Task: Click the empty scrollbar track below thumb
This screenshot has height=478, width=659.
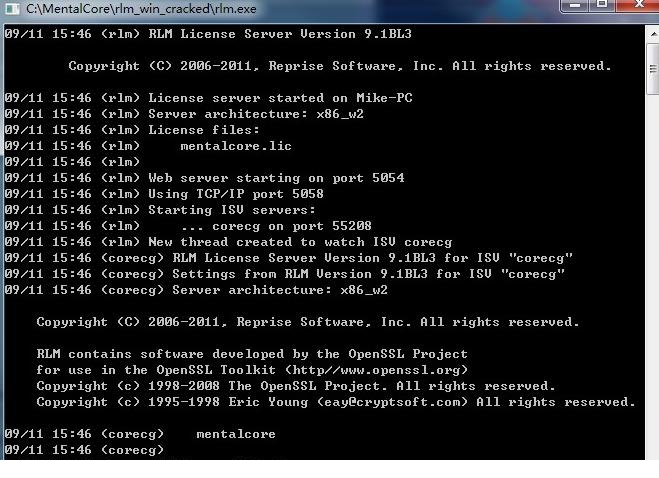Action: [x=654, y=277]
